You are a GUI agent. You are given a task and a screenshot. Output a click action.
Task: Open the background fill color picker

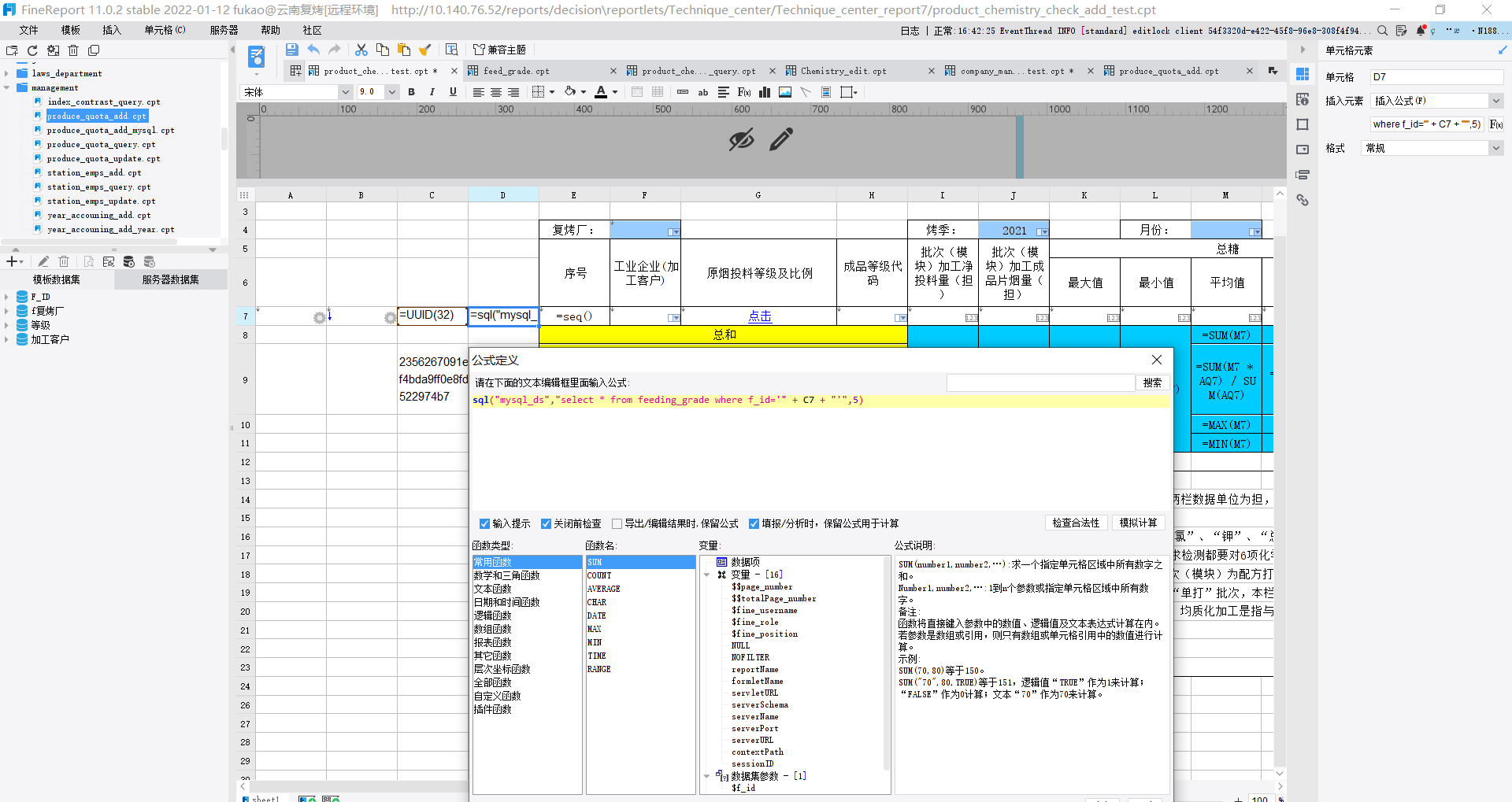point(571,92)
